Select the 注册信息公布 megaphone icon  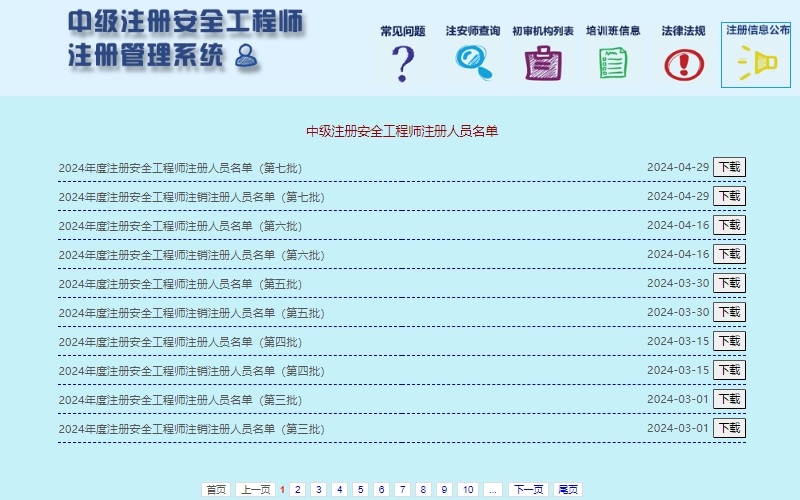click(x=757, y=64)
